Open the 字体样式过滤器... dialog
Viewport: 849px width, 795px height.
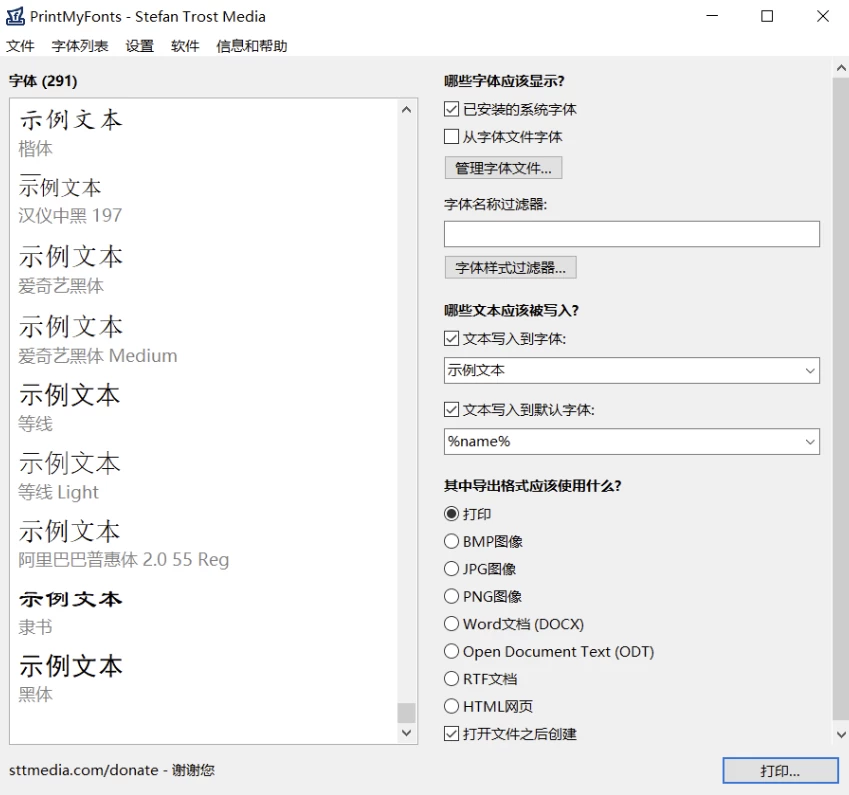(x=510, y=267)
